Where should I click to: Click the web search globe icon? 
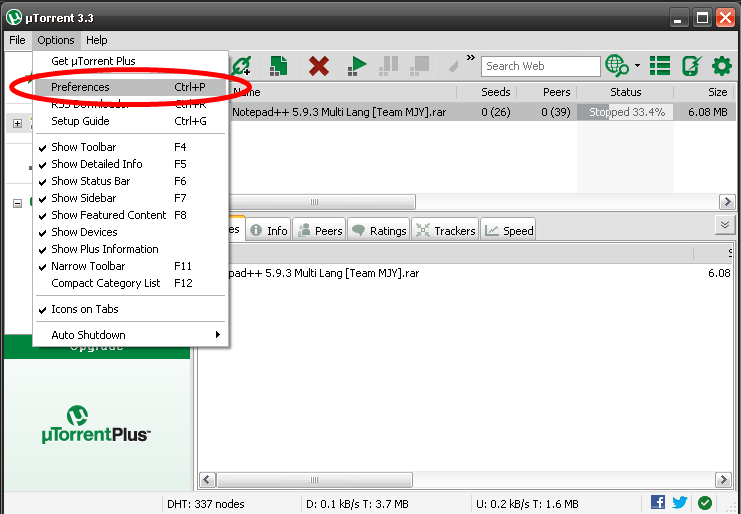point(617,66)
